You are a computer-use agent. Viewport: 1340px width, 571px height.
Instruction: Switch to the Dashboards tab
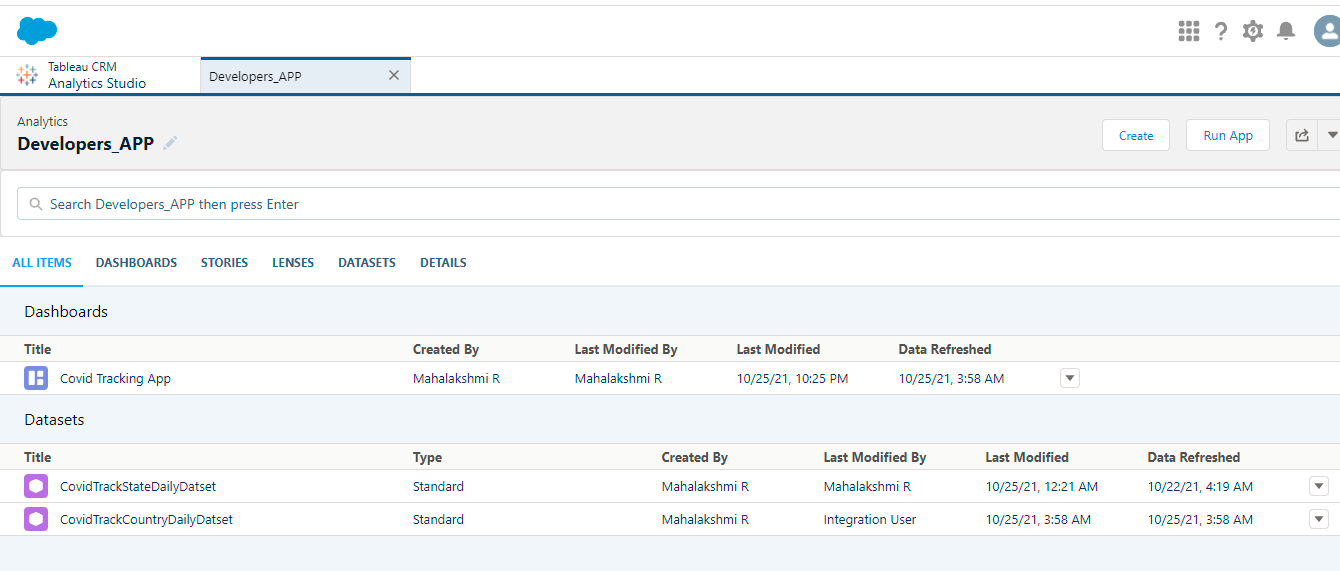click(x=136, y=263)
